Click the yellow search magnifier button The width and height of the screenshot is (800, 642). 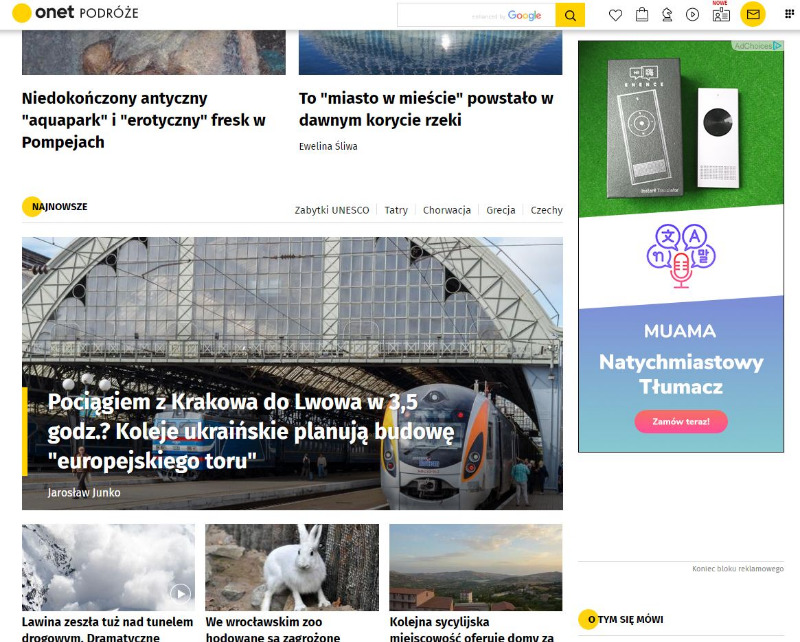570,15
